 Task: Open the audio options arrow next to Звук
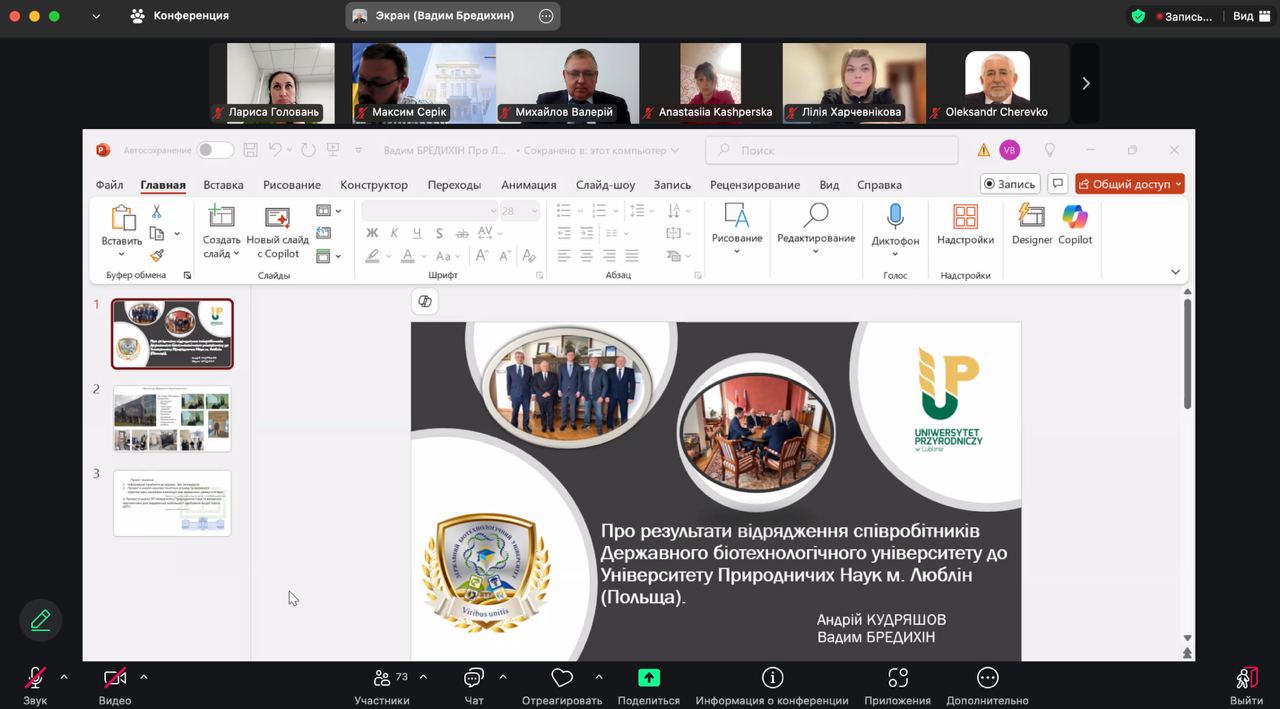(64, 677)
